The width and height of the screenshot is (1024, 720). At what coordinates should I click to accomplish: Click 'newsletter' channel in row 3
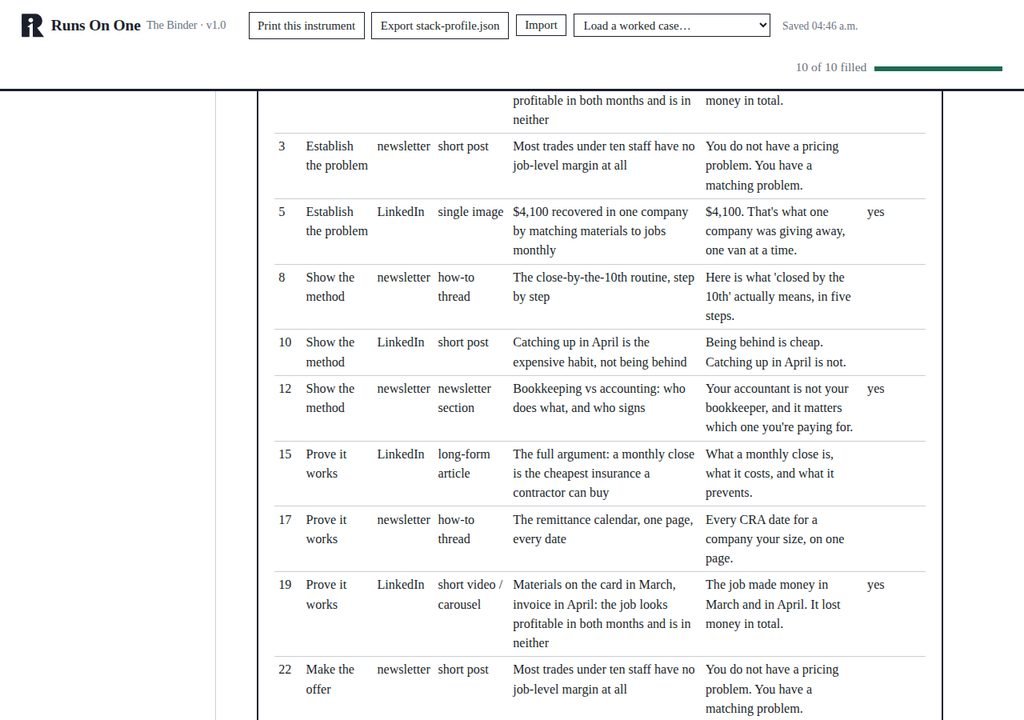[403, 146]
